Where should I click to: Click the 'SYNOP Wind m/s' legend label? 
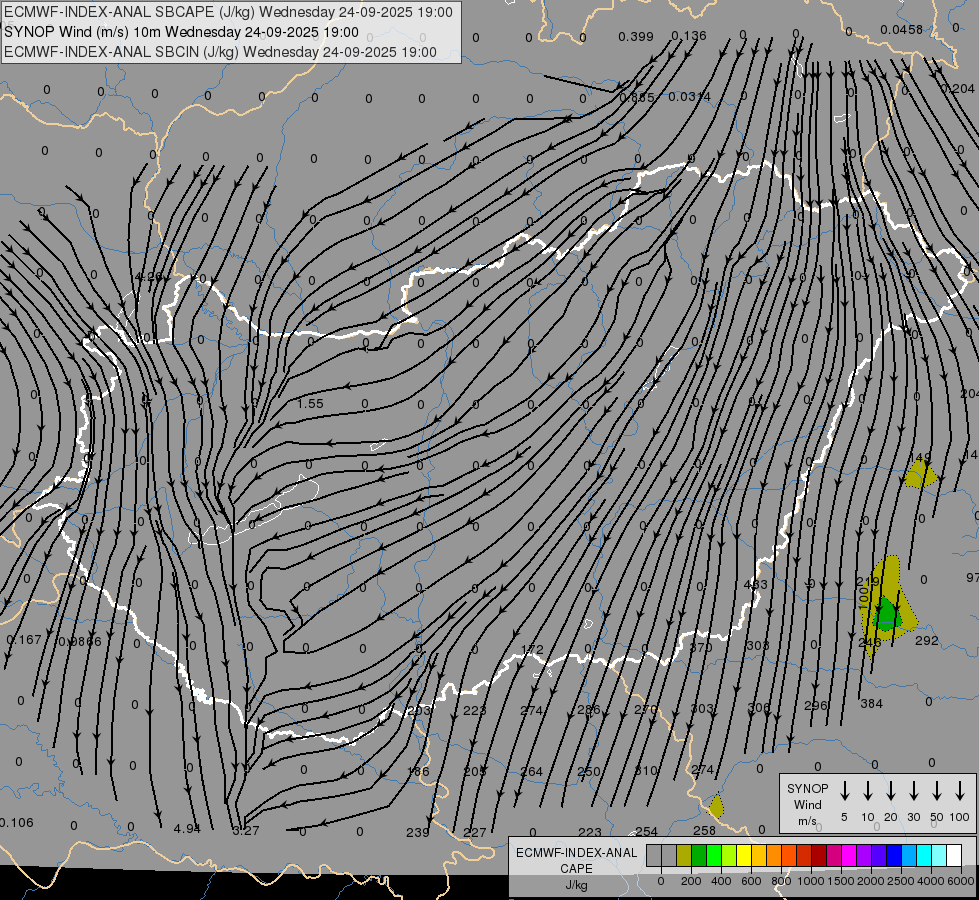807,804
